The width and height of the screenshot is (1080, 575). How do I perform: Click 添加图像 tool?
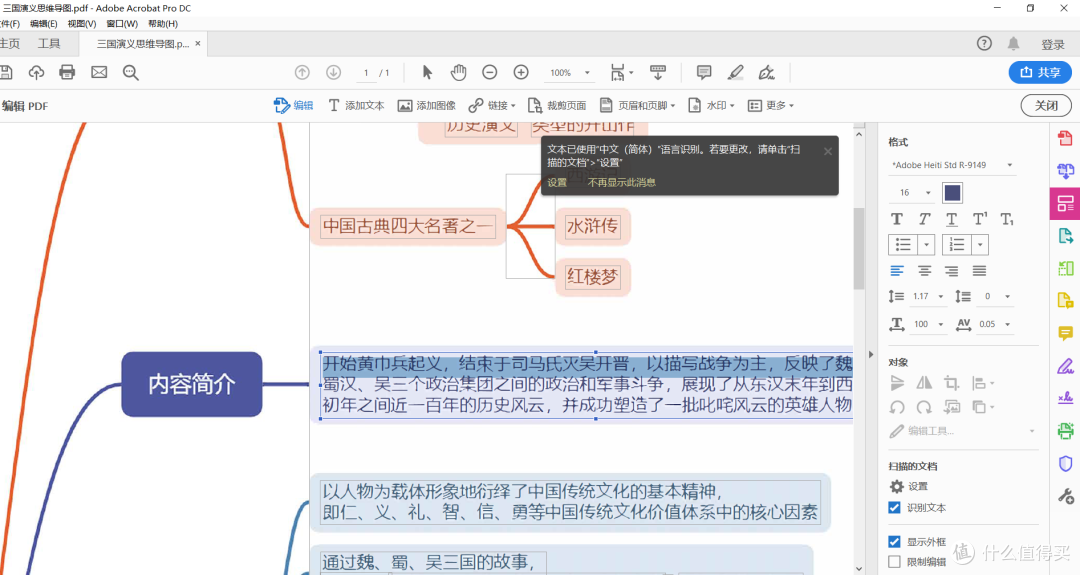coord(426,105)
